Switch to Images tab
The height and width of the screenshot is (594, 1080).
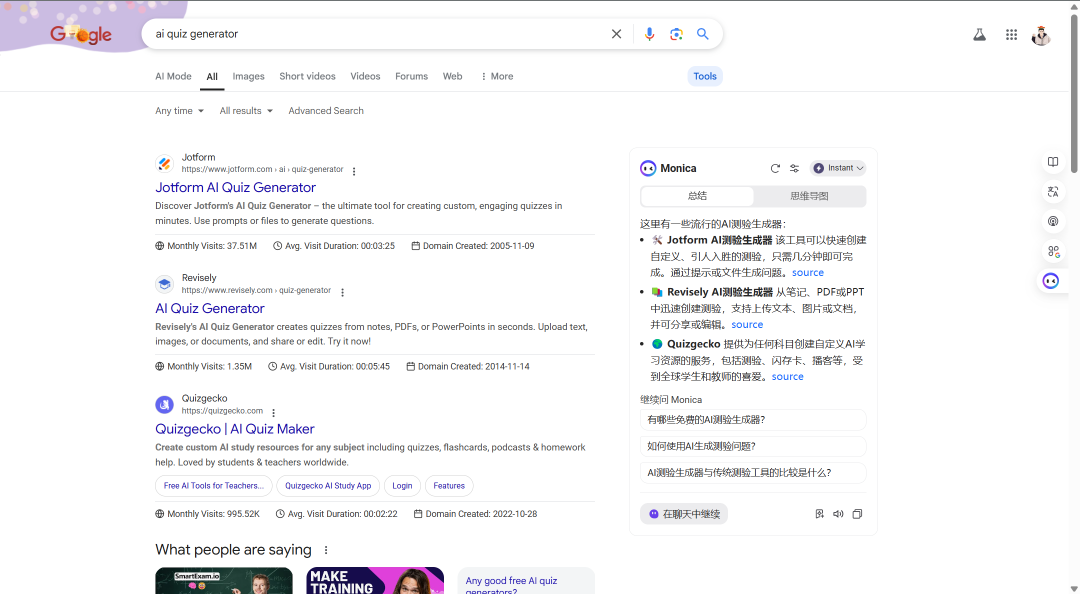[249, 76]
